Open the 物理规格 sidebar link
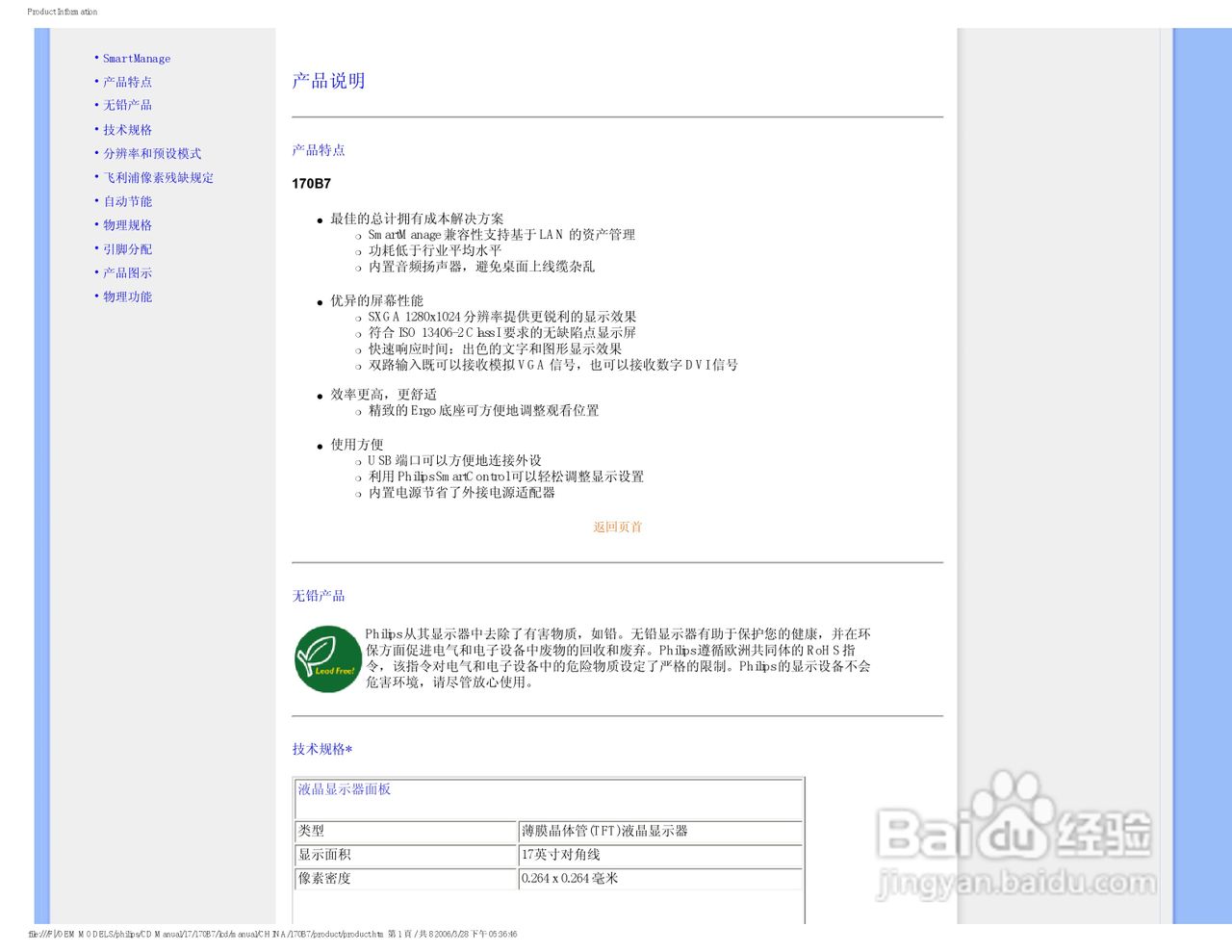This screenshot has width=1232, height=952. (127, 225)
